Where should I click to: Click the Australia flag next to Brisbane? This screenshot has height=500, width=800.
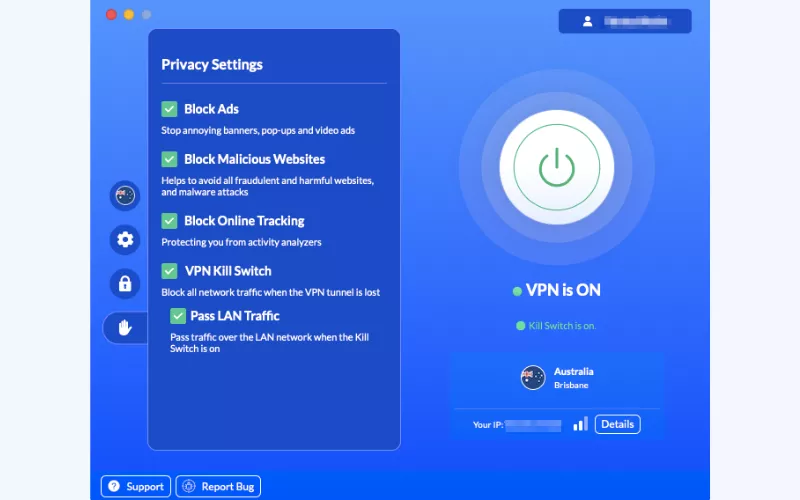(533, 378)
